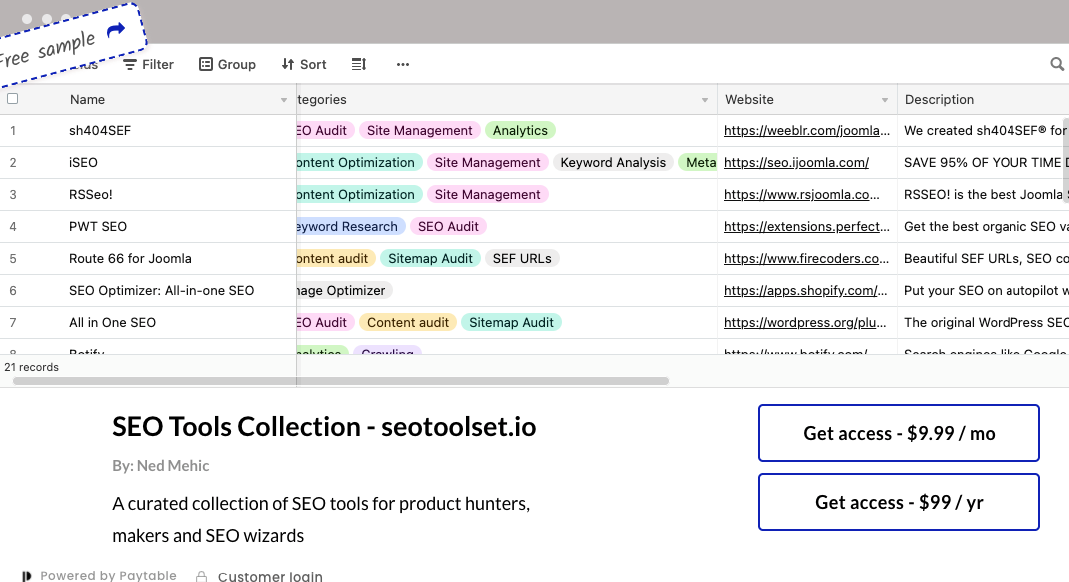The width and height of the screenshot is (1069, 582).
Task: Click the SEF URLs tag
Action: tap(522, 258)
